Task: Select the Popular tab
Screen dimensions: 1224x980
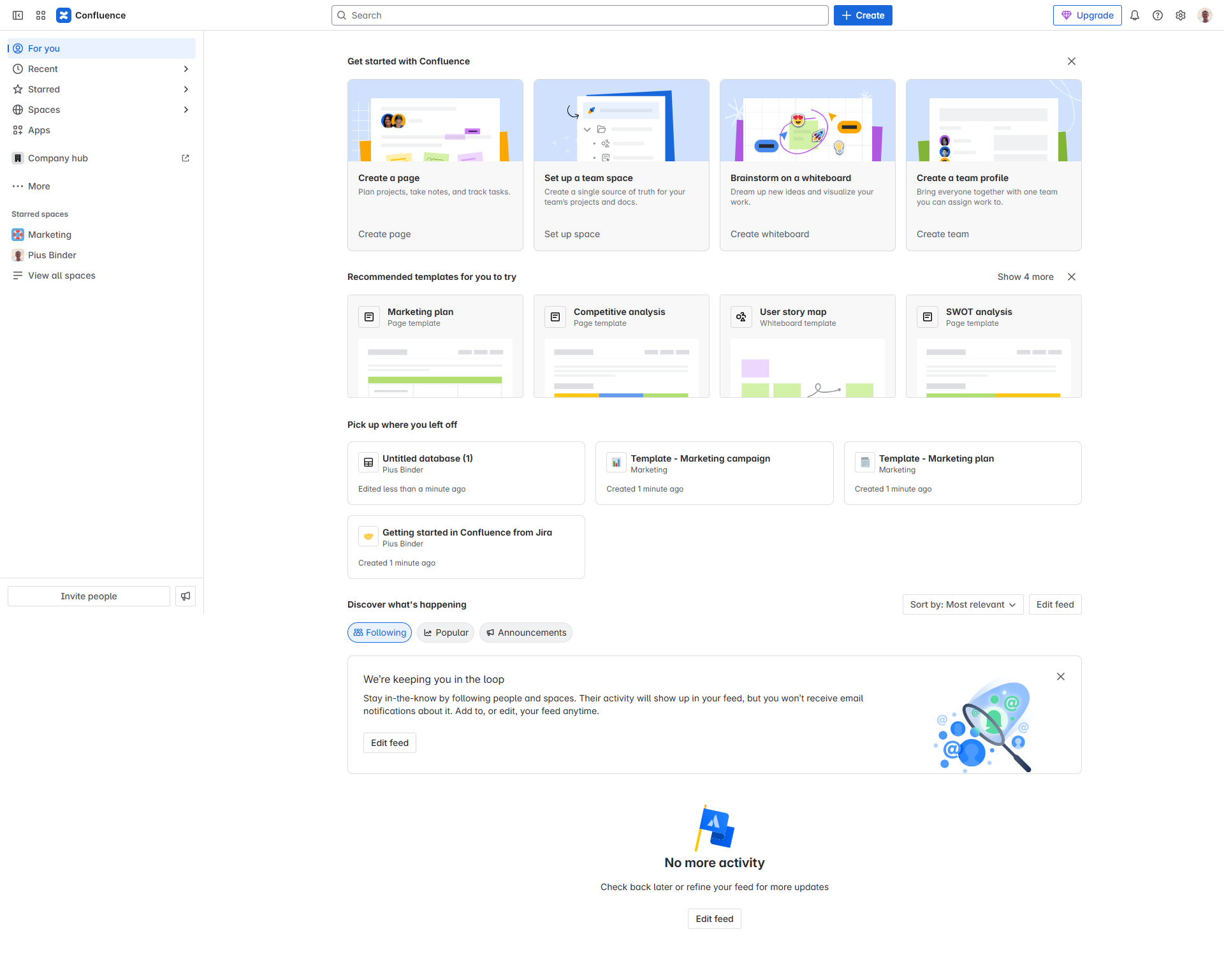Action: pyautogui.click(x=446, y=633)
